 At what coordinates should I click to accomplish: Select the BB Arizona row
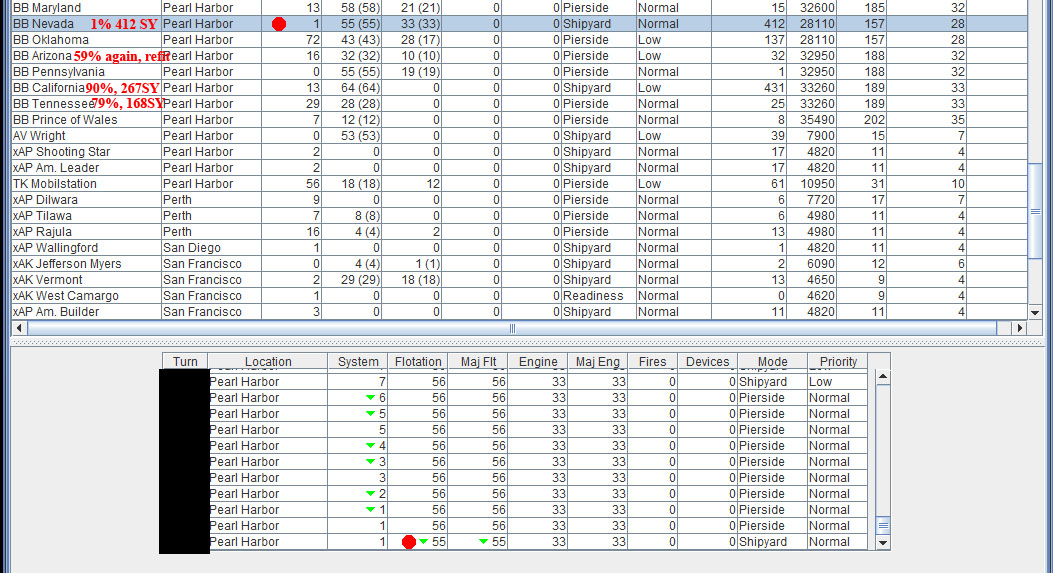point(520,56)
